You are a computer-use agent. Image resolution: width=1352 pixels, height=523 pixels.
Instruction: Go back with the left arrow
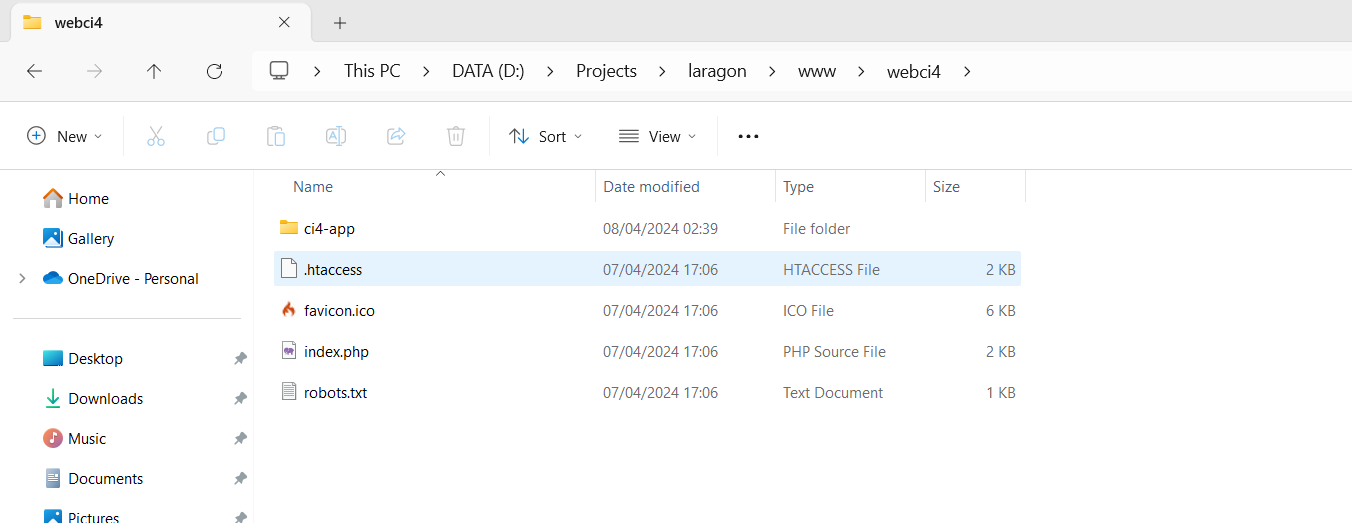pos(34,71)
